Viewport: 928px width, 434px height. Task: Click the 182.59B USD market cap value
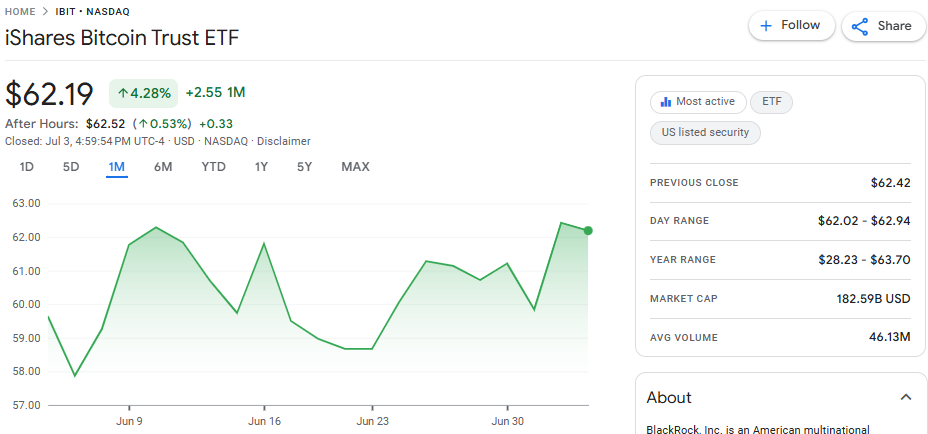point(873,299)
